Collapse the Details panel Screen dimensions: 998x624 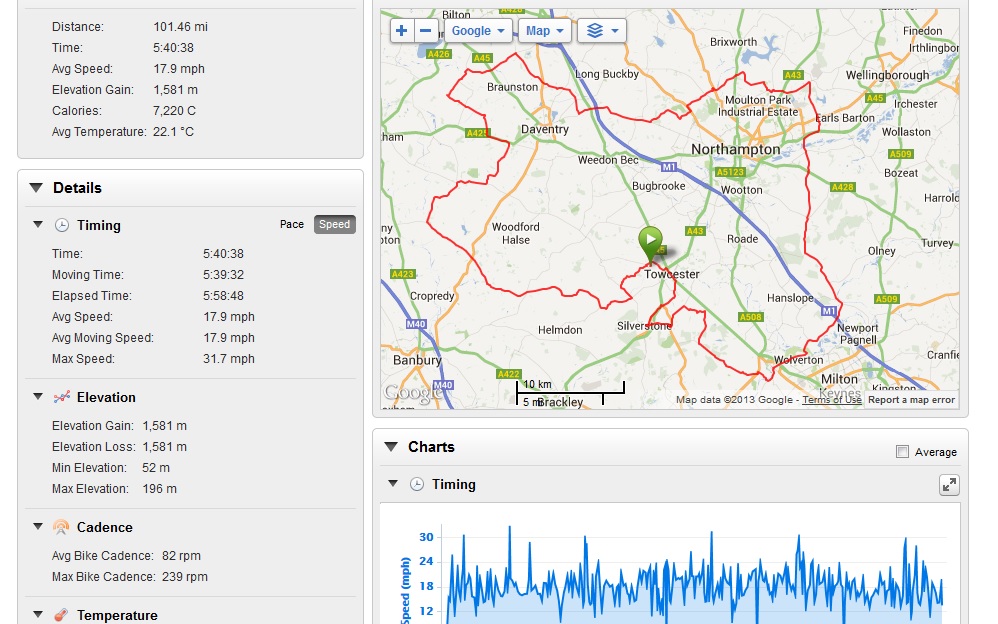tap(36, 188)
